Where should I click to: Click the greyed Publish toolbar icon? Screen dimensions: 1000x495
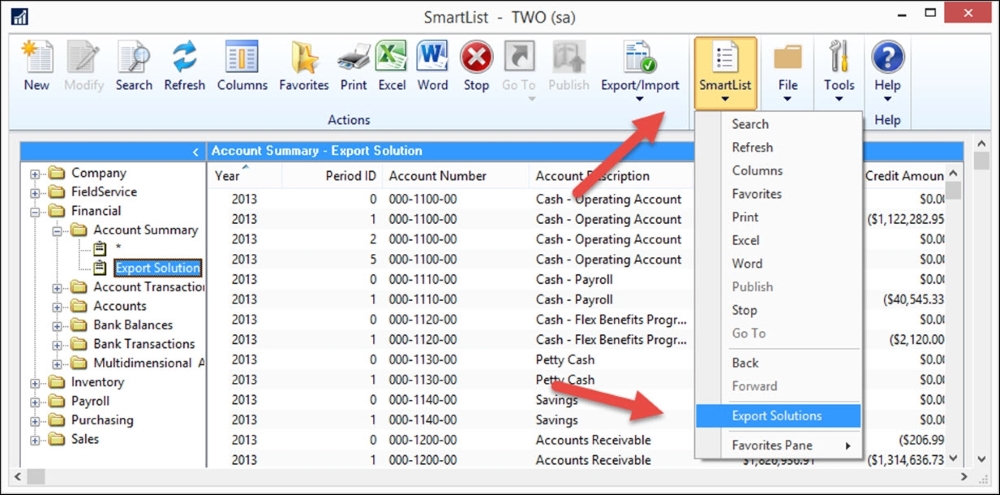pyautogui.click(x=569, y=57)
